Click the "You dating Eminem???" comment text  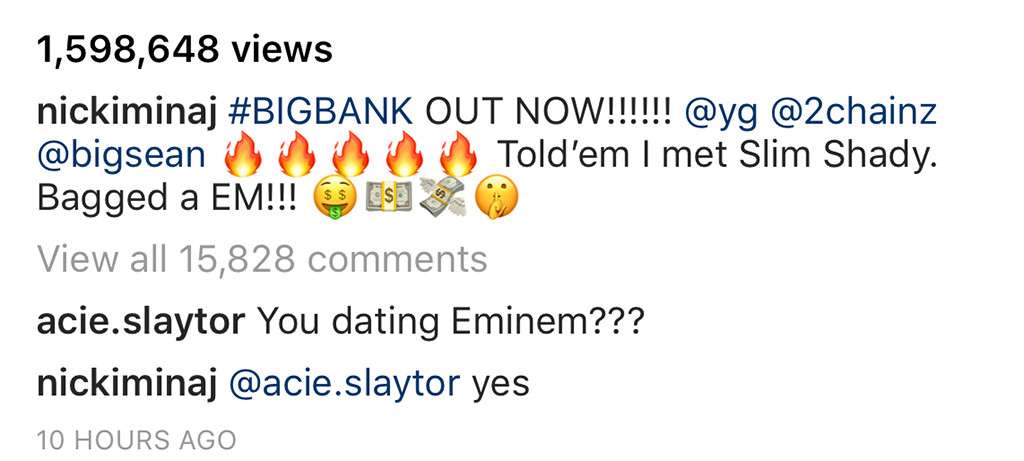click(x=450, y=323)
